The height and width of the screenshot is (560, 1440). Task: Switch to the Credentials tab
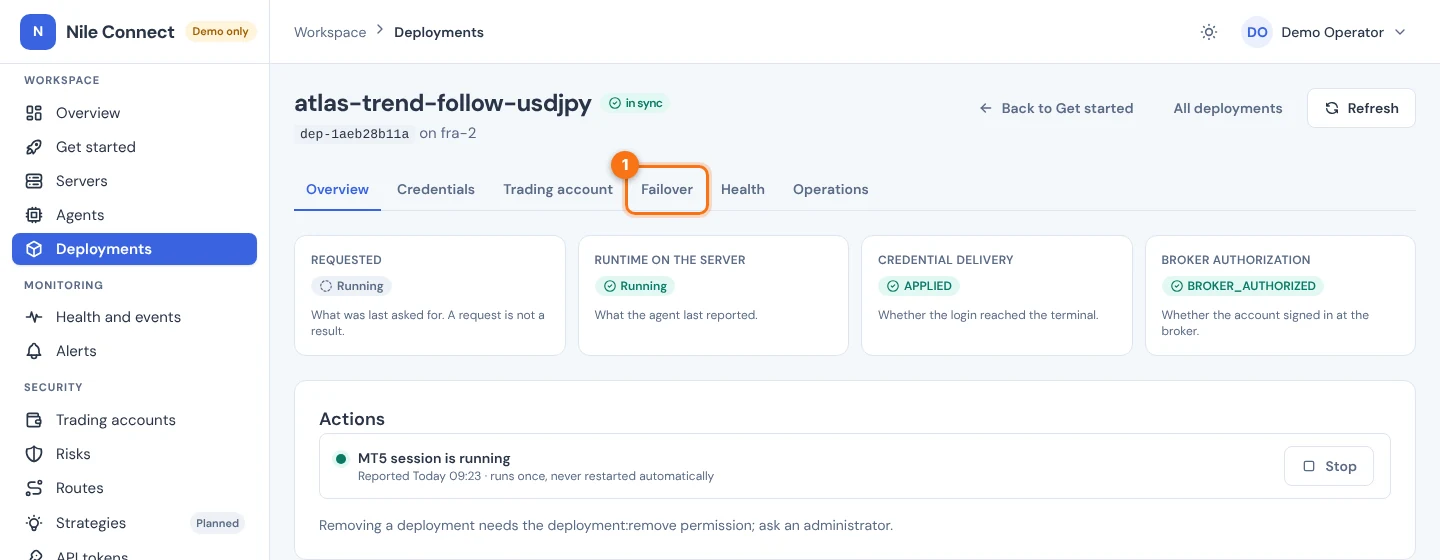pos(436,189)
